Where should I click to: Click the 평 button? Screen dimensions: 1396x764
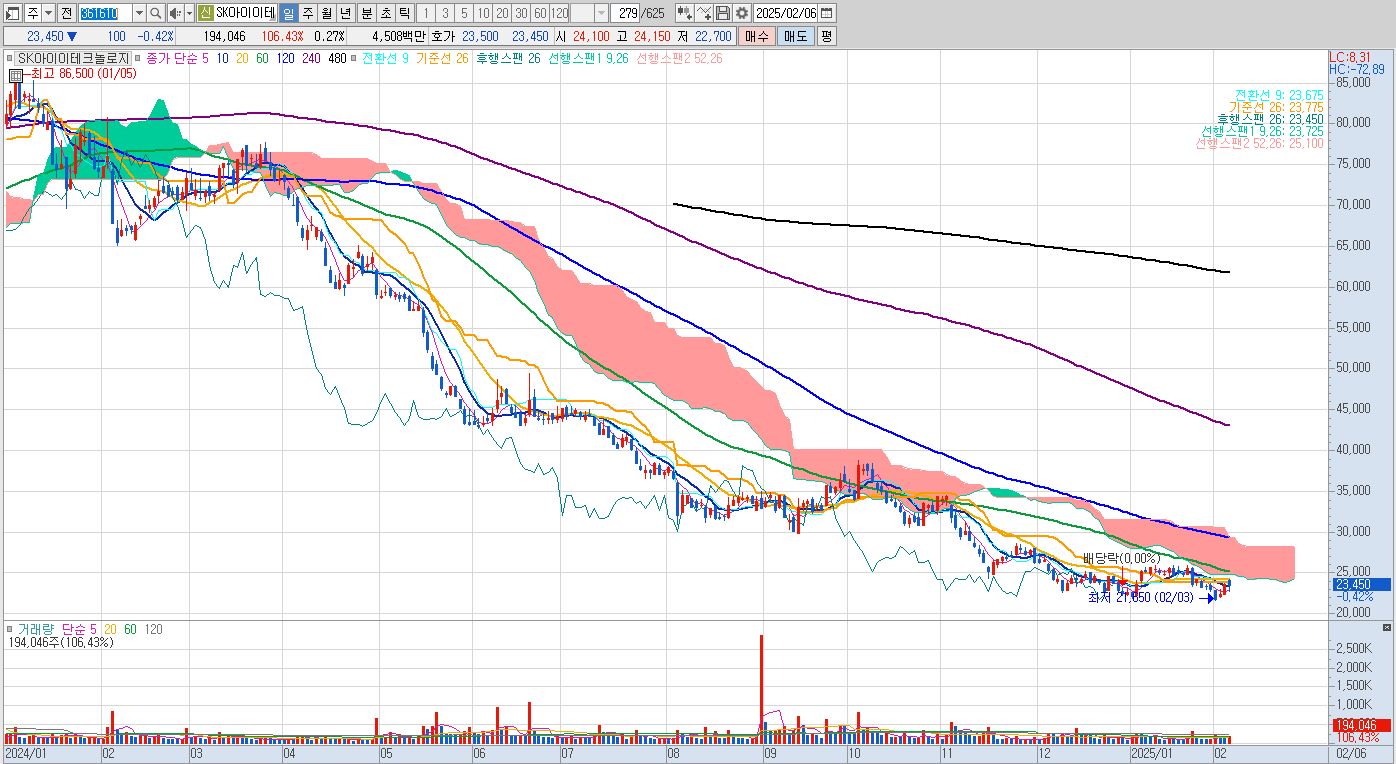826,36
